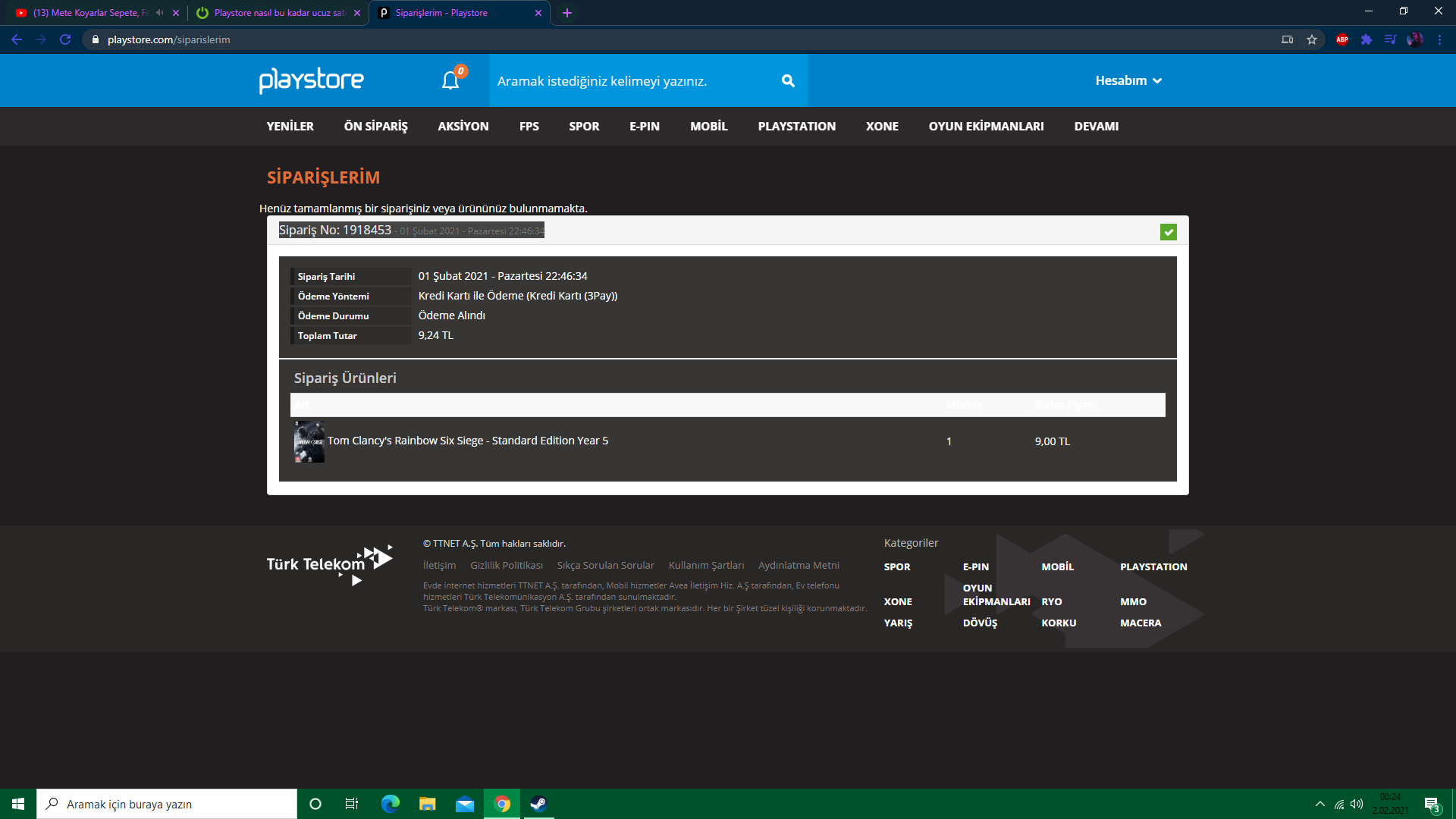Viewport: 1456px width, 819px height.
Task: Click the Rainbow Six Siege thumbnail
Action: click(309, 441)
